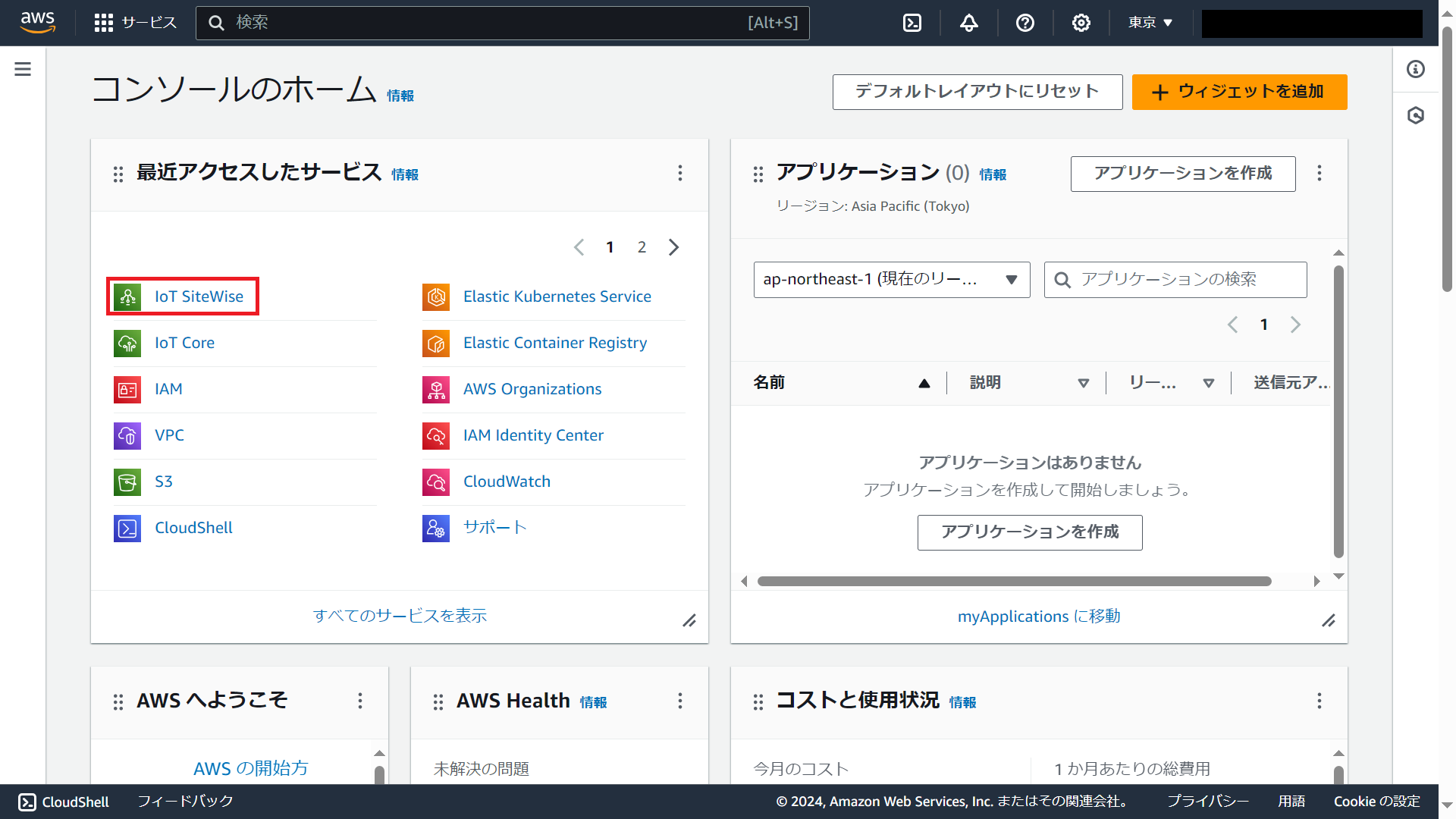Click the add widget orange button
The width and height of the screenshot is (1456, 819).
click(x=1239, y=92)
